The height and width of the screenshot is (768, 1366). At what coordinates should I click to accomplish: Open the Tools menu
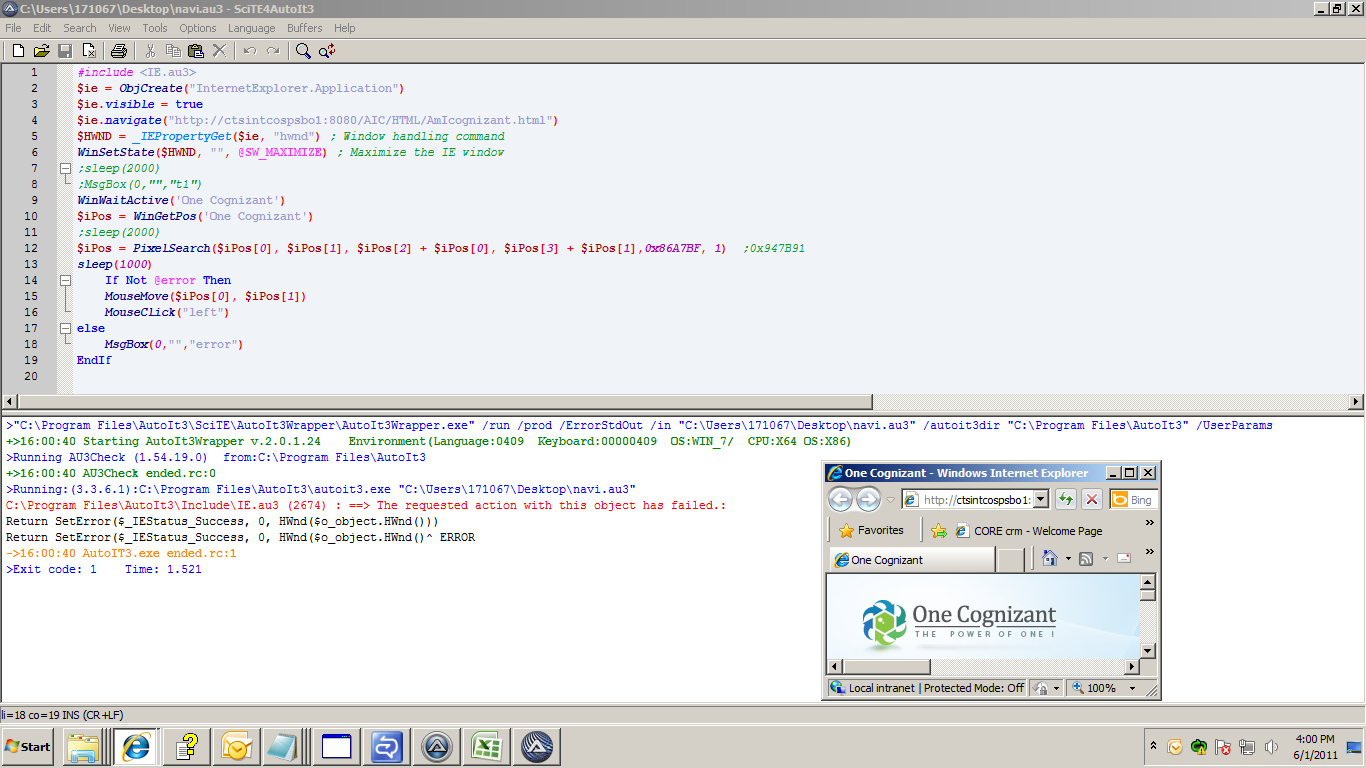click(155, 28)
